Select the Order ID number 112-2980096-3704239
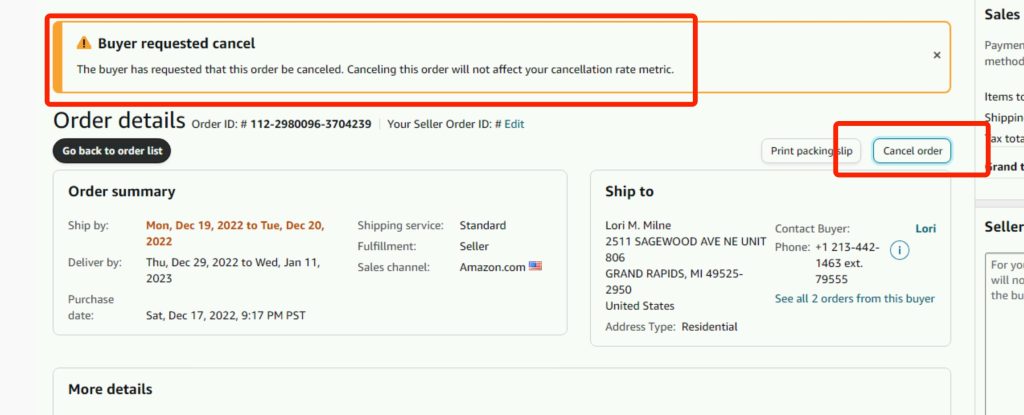1024x415 pixels. click(309, 124)
